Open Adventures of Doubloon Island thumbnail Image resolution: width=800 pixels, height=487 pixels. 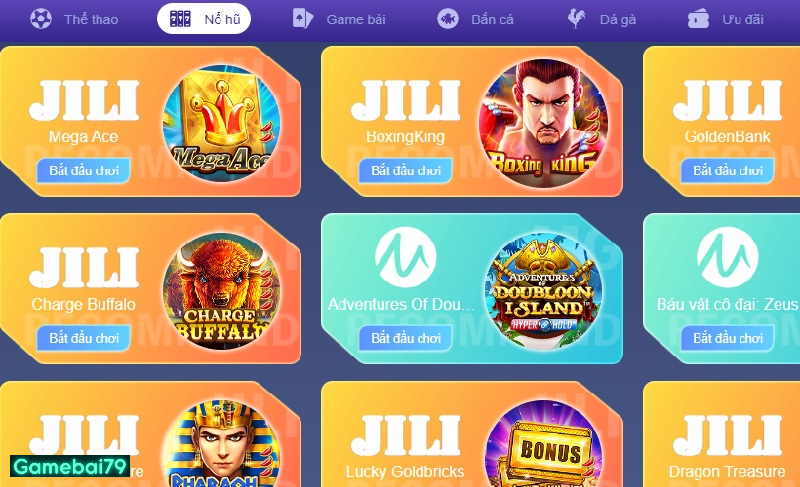tap(543, 291)
